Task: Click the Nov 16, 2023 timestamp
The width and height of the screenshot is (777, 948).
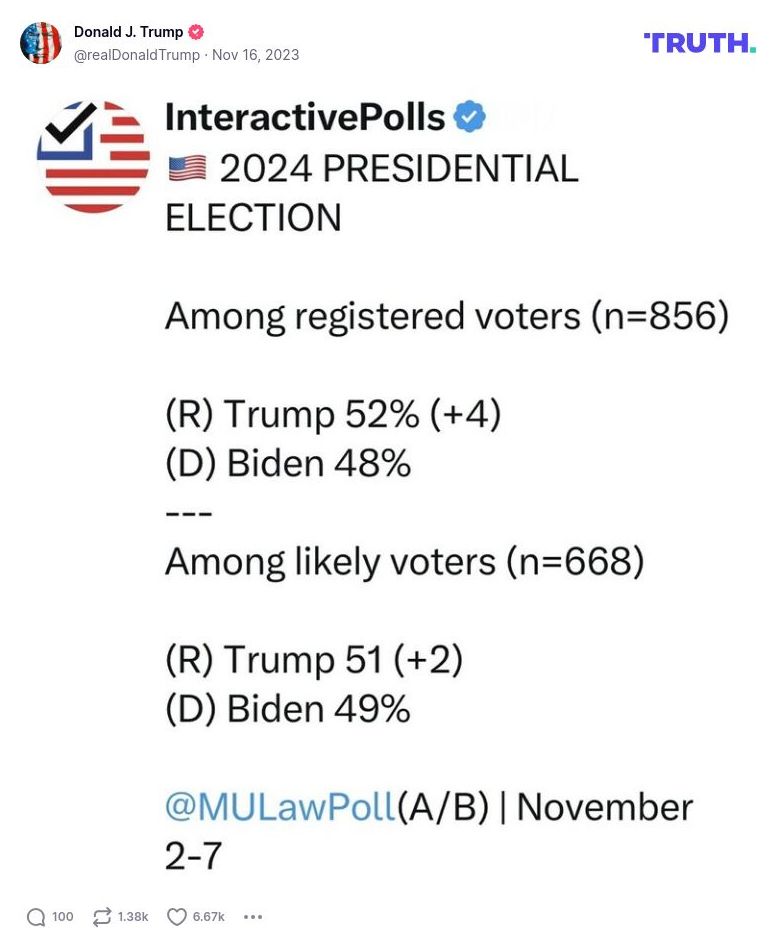Action: pyautogui.click(x=255, y=55)
